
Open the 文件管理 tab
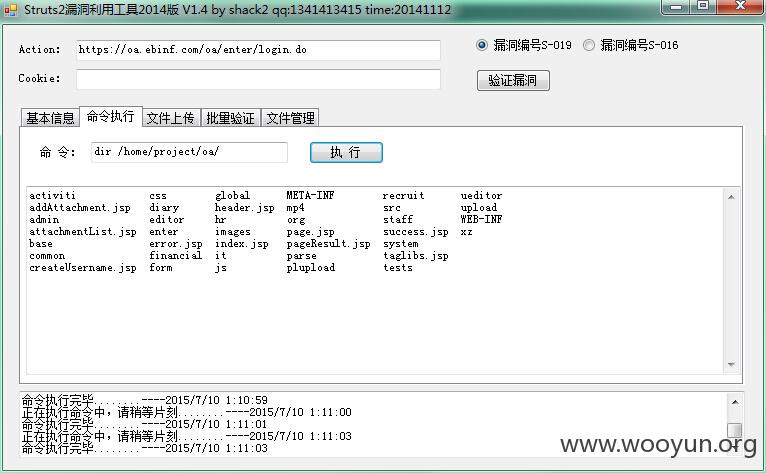(290, 118)
